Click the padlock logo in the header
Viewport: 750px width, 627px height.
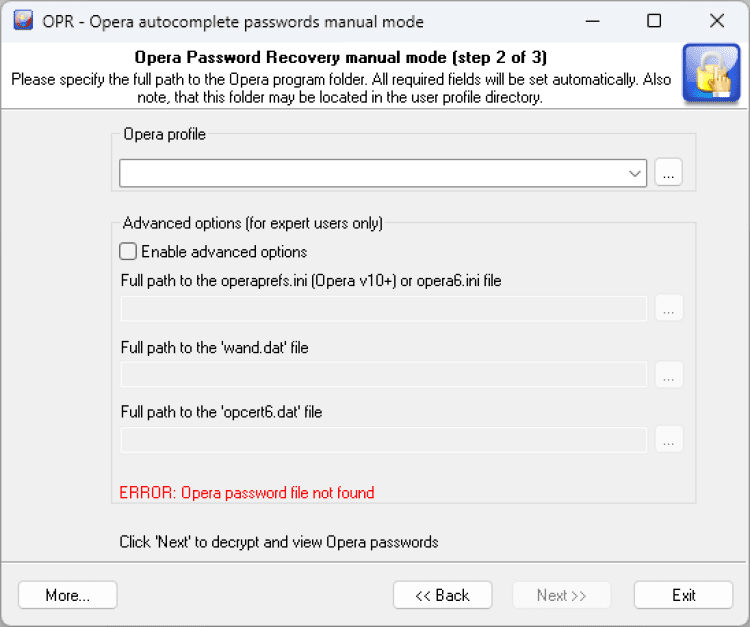point(710,73)
